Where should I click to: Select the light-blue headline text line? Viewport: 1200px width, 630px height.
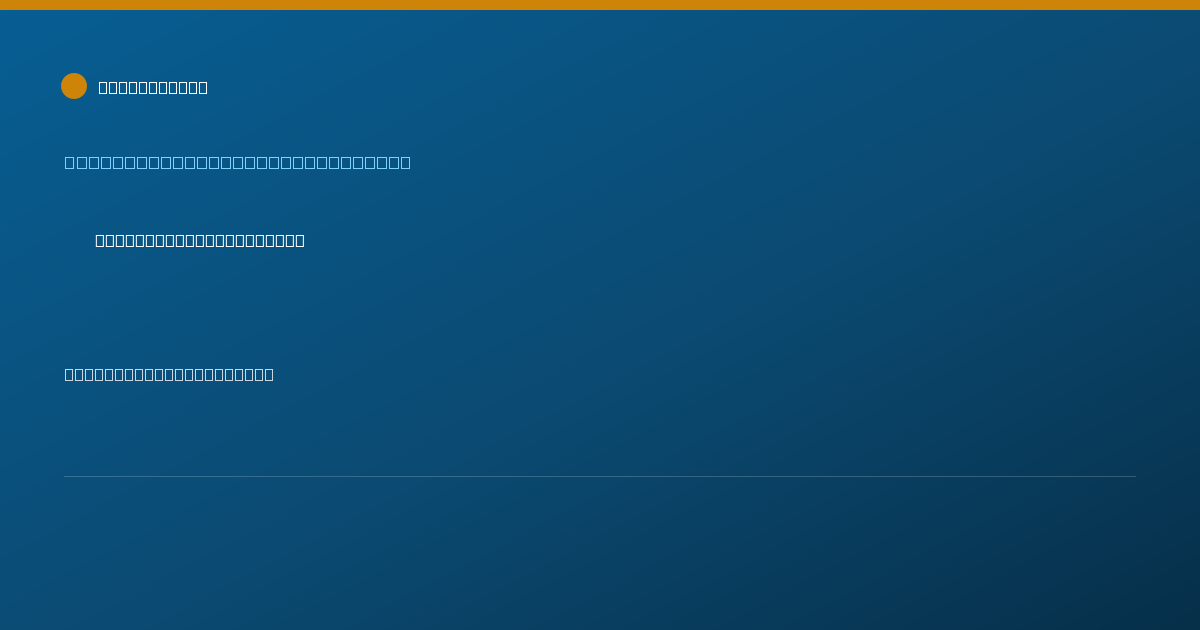[x=237, y=162]
